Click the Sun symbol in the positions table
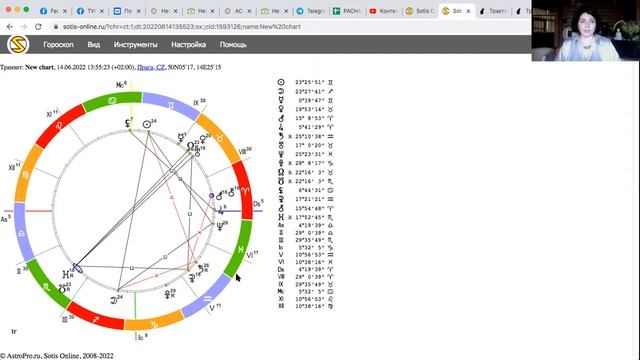 (x=281, y=82)
